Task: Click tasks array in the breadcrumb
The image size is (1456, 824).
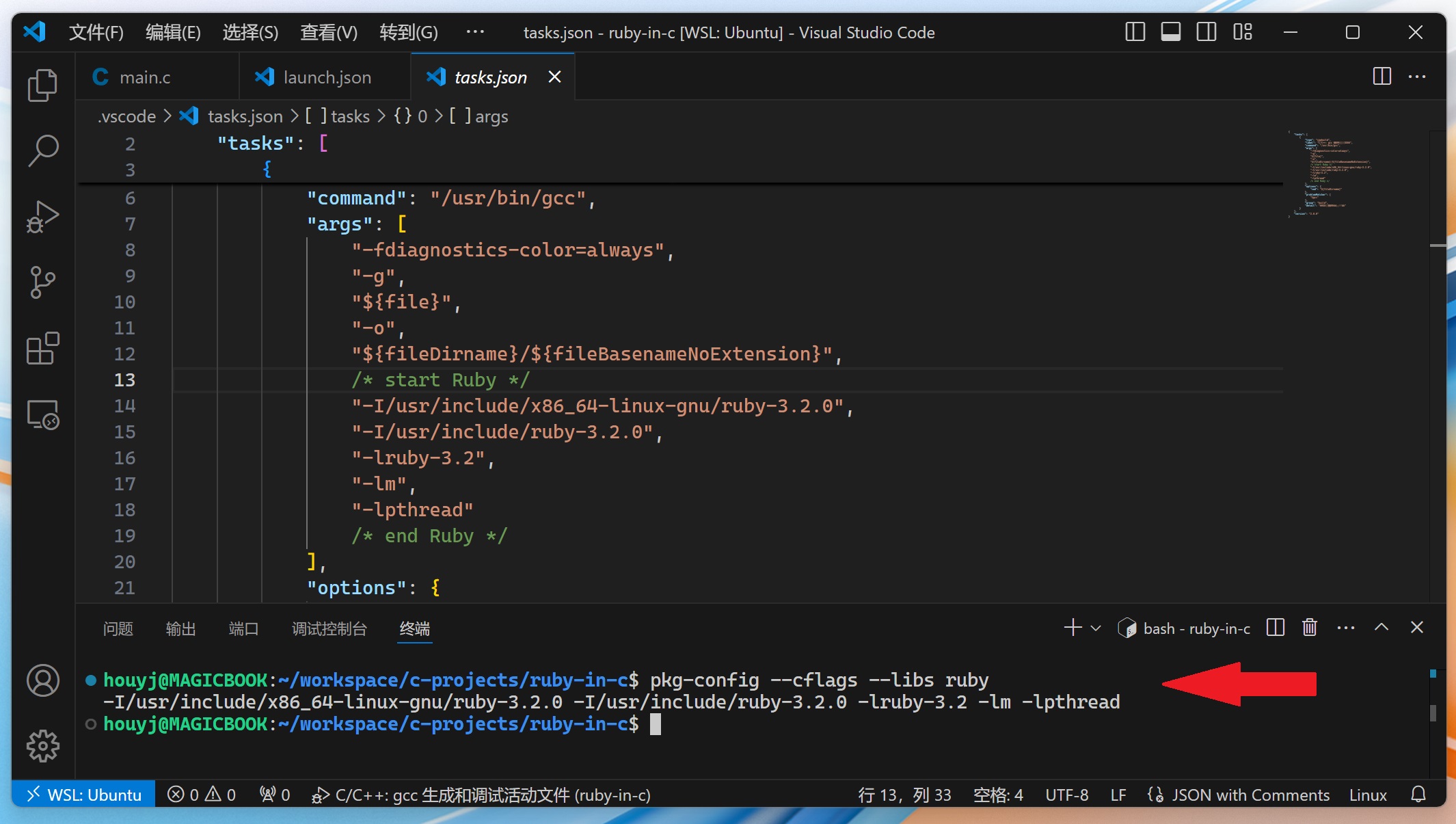Action: click(338, 116)
